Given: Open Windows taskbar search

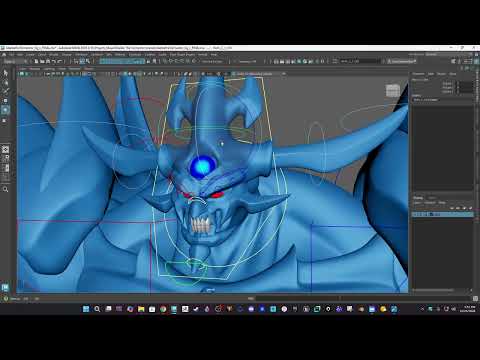Looking at the screenshot, I should [x=97, y=309].
